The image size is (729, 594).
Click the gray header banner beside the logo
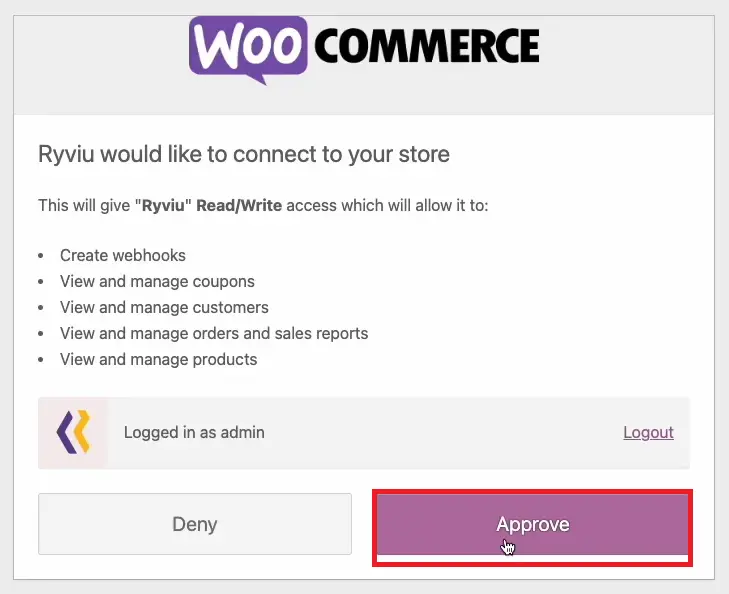pos(100,60)
